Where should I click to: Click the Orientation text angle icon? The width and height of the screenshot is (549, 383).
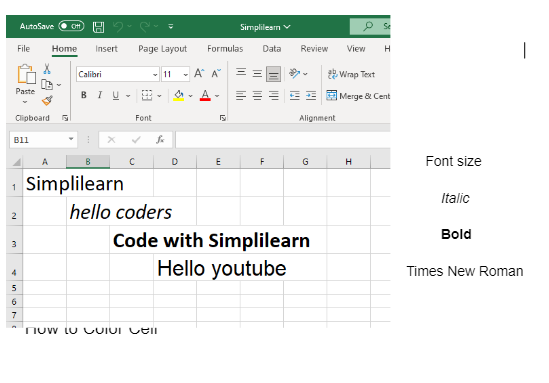[x=294, y=74]
